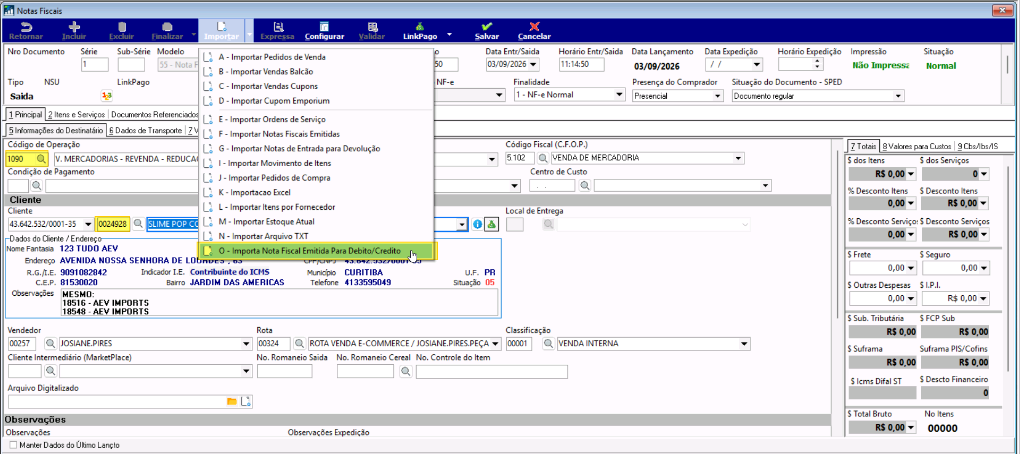Switch to 6 Dados de Transporte tab
The width and height of the screenshot is (1020, 454).
click(x=145, y=130)
